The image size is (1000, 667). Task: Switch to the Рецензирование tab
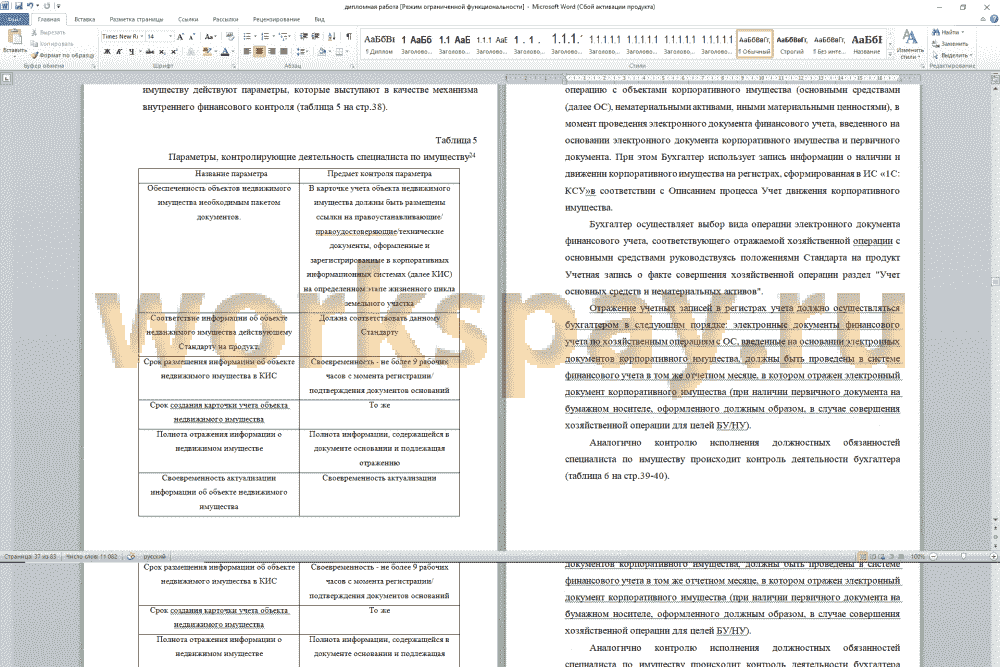coord(276,20)
